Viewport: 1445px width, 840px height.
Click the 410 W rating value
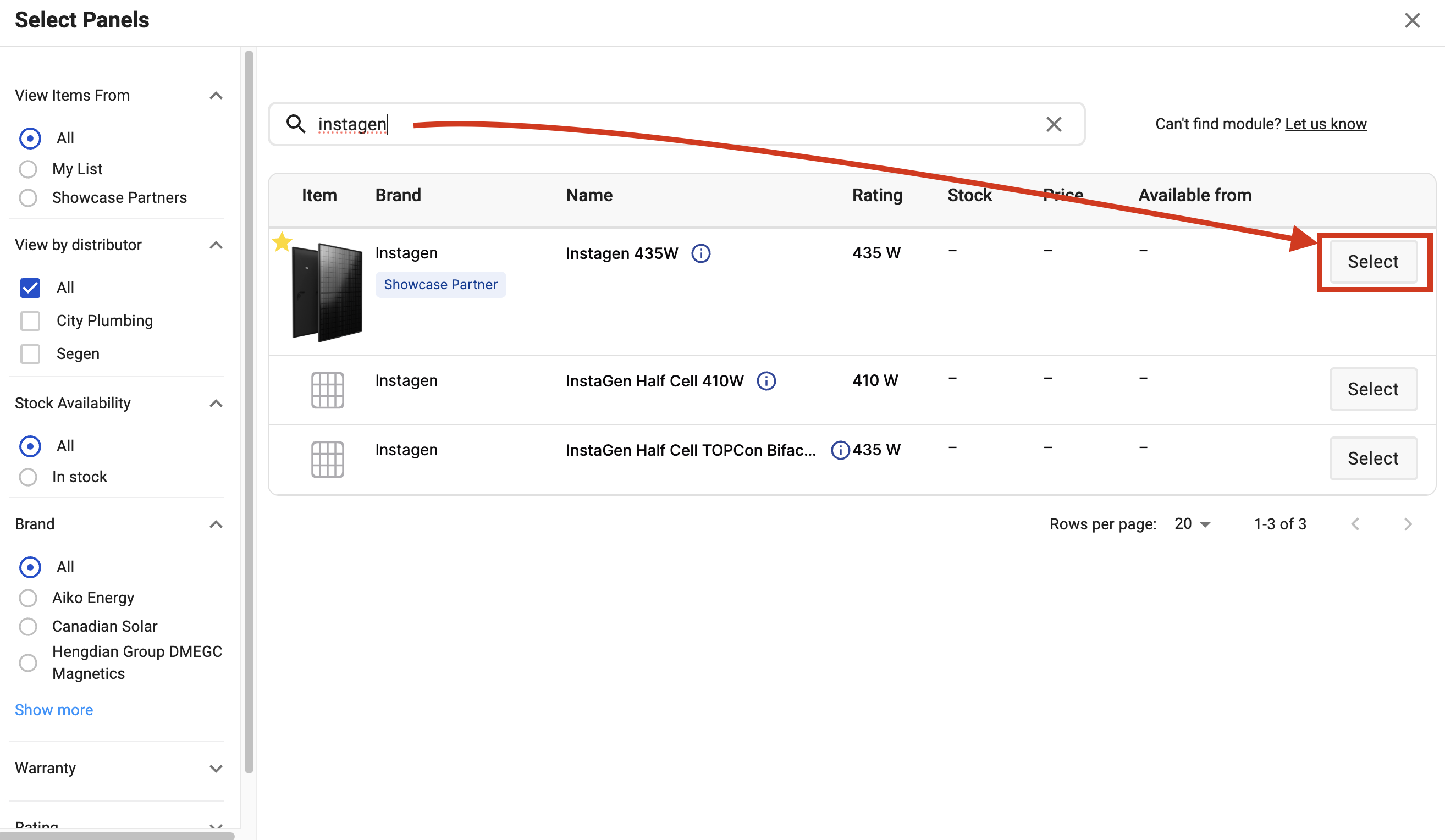pyautogui.click(x=875, y=380)
